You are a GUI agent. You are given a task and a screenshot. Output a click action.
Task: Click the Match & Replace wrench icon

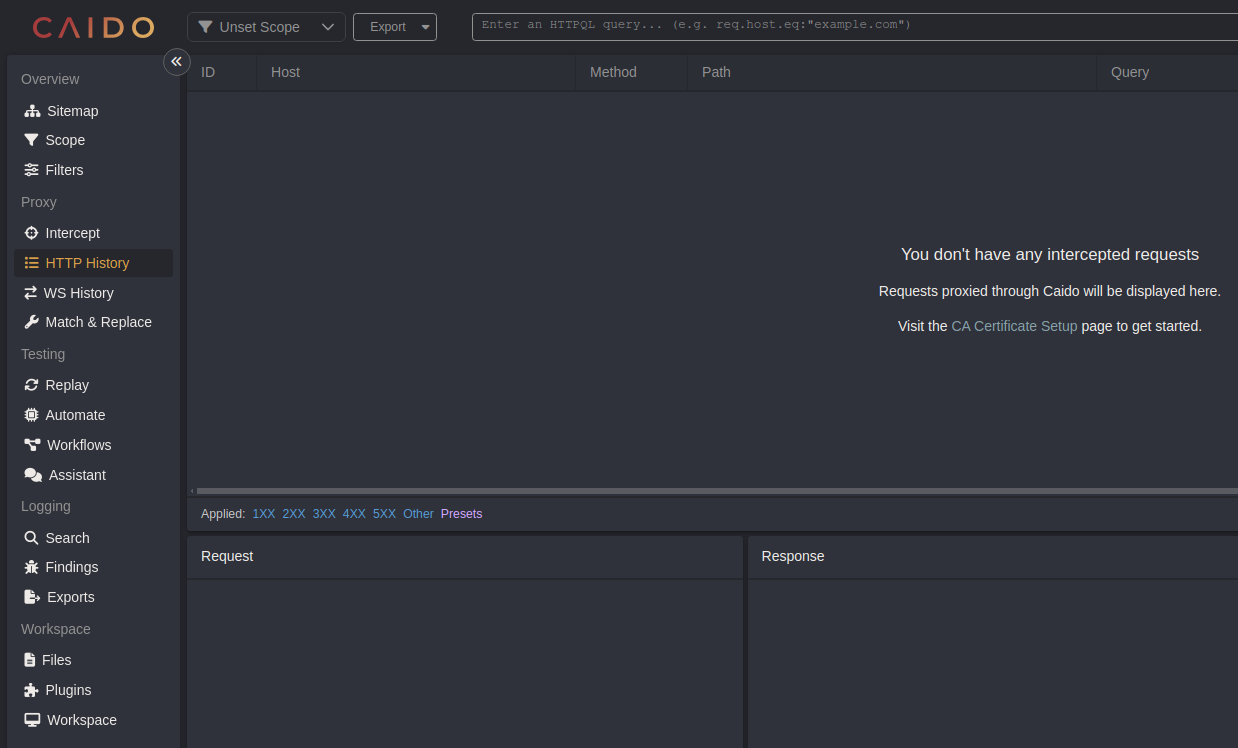tap(31, 322)
